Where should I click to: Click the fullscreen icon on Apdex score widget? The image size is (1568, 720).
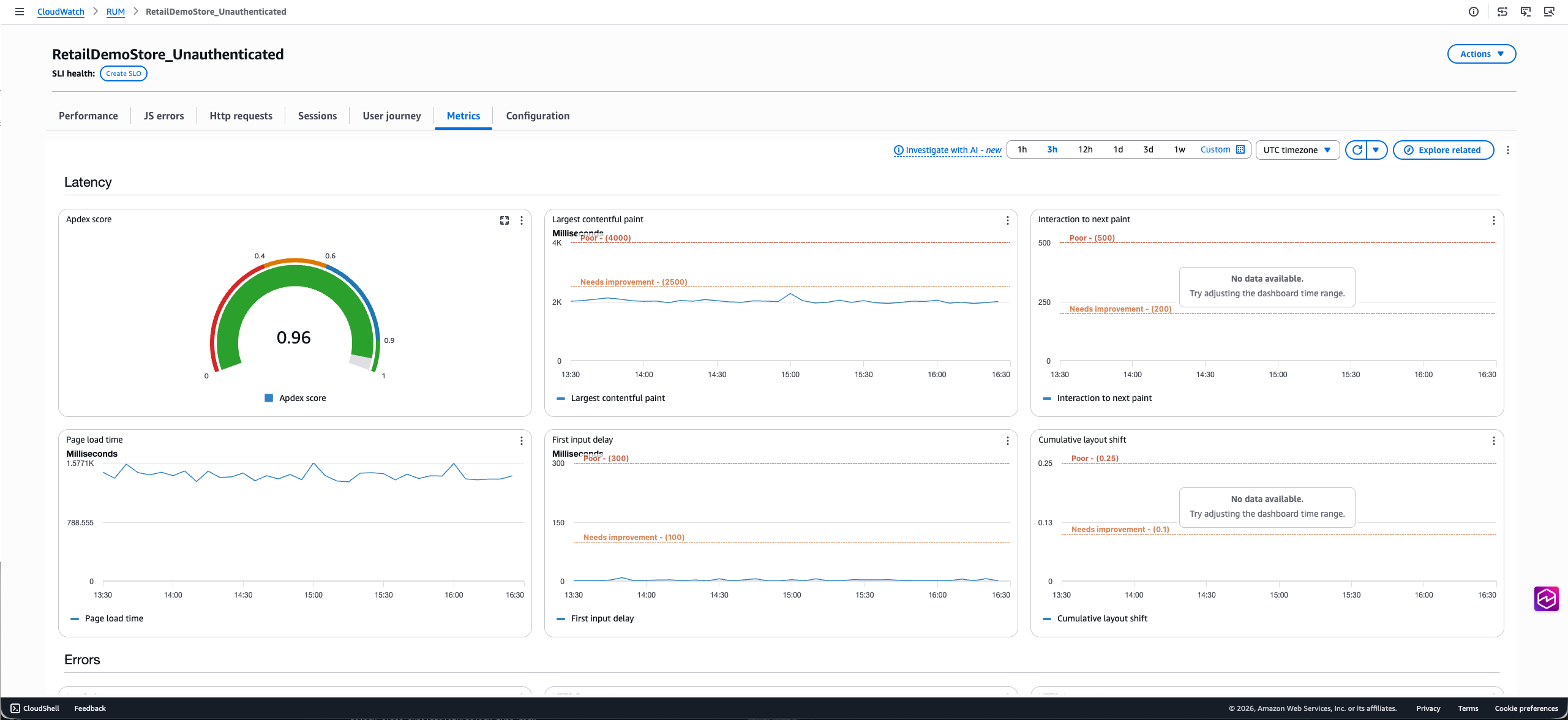505,220
